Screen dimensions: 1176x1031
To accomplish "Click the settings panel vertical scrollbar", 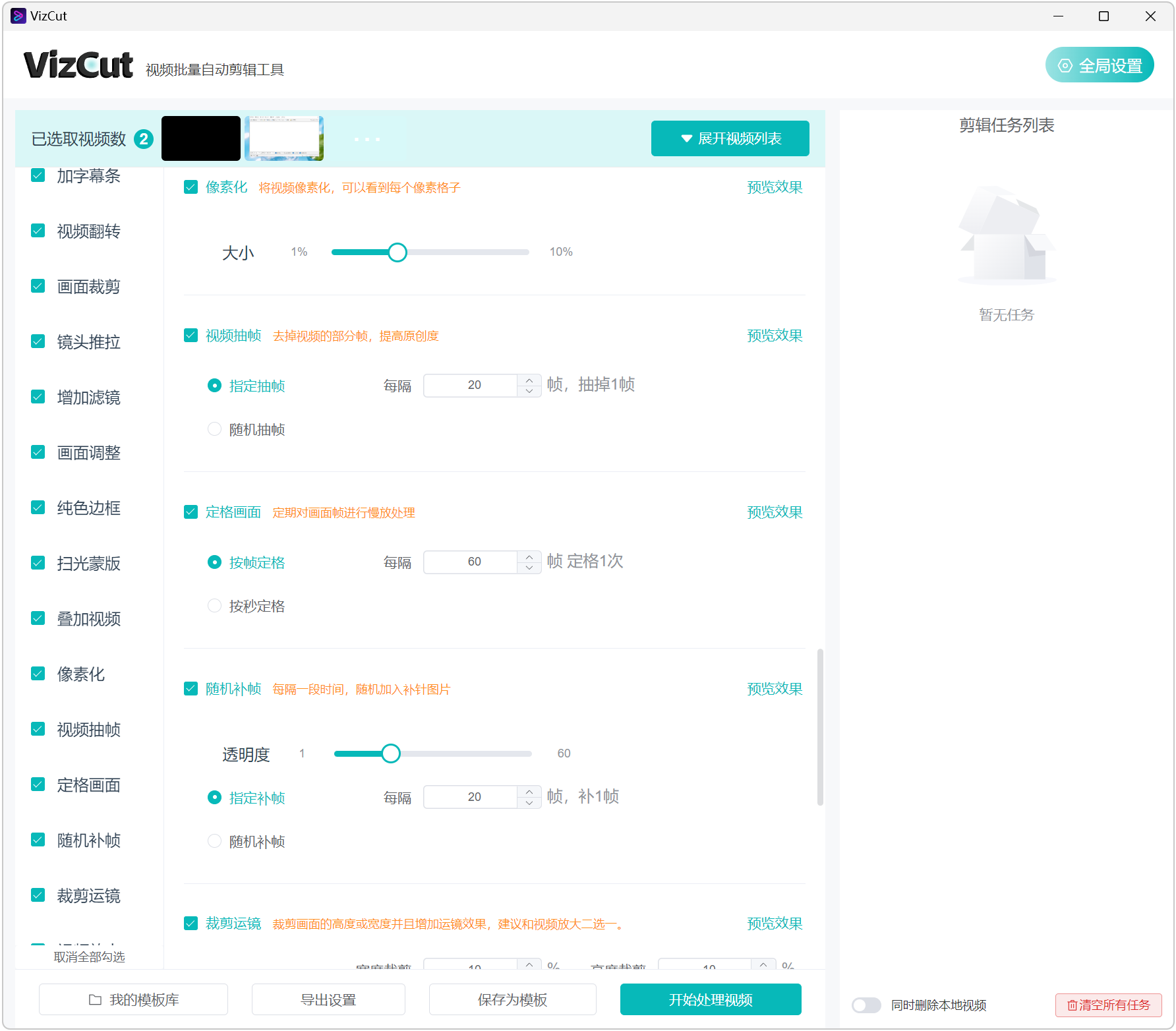I will tap(820, 727).
